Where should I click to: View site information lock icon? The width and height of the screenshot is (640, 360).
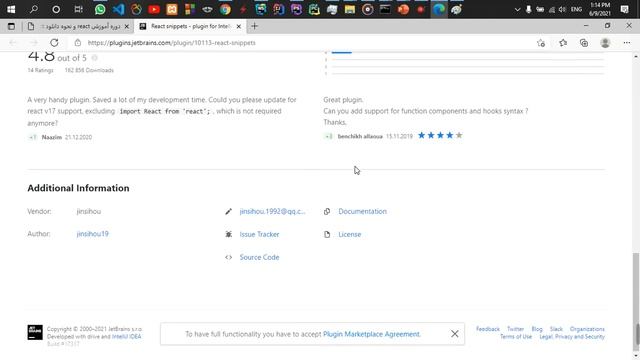[x=78, y=42]
